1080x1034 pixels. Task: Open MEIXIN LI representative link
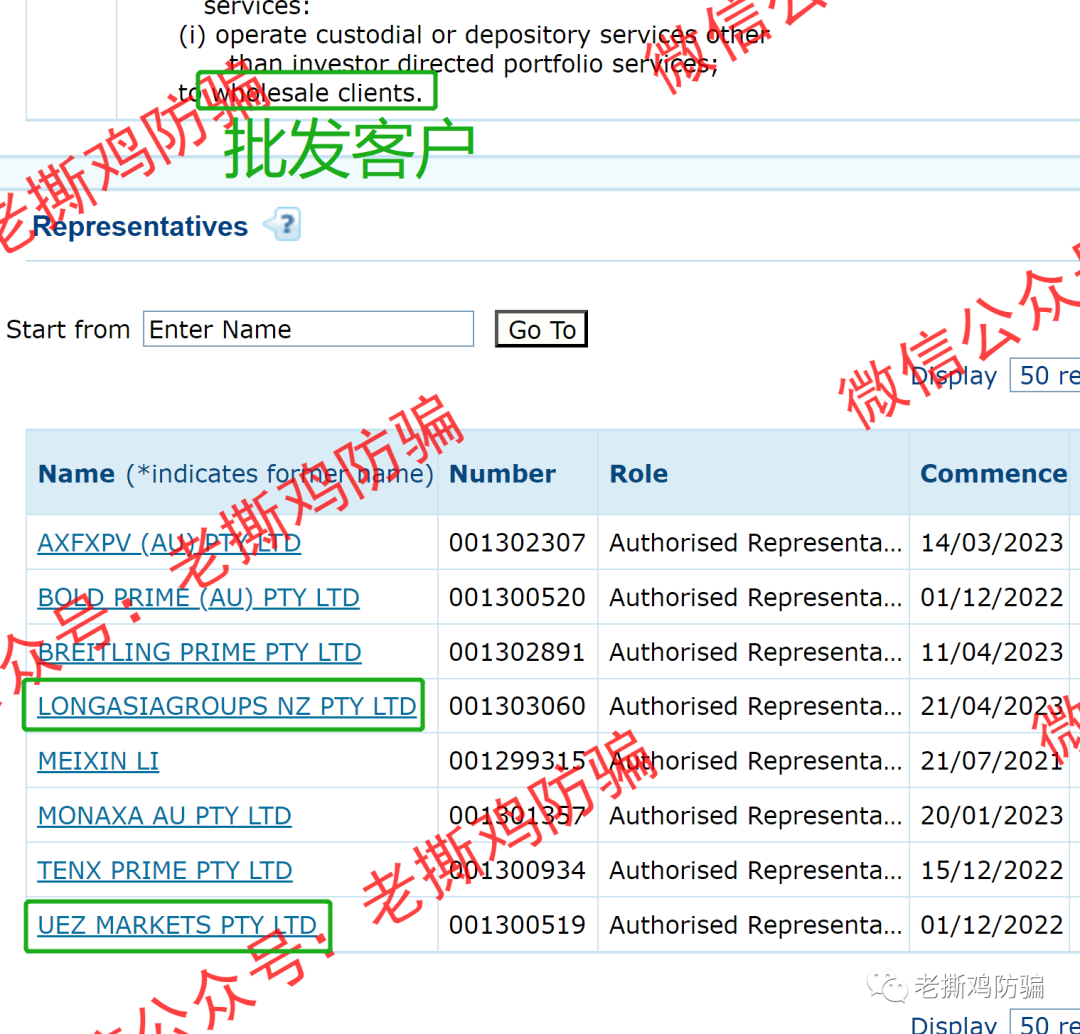[x=98, y=761]
